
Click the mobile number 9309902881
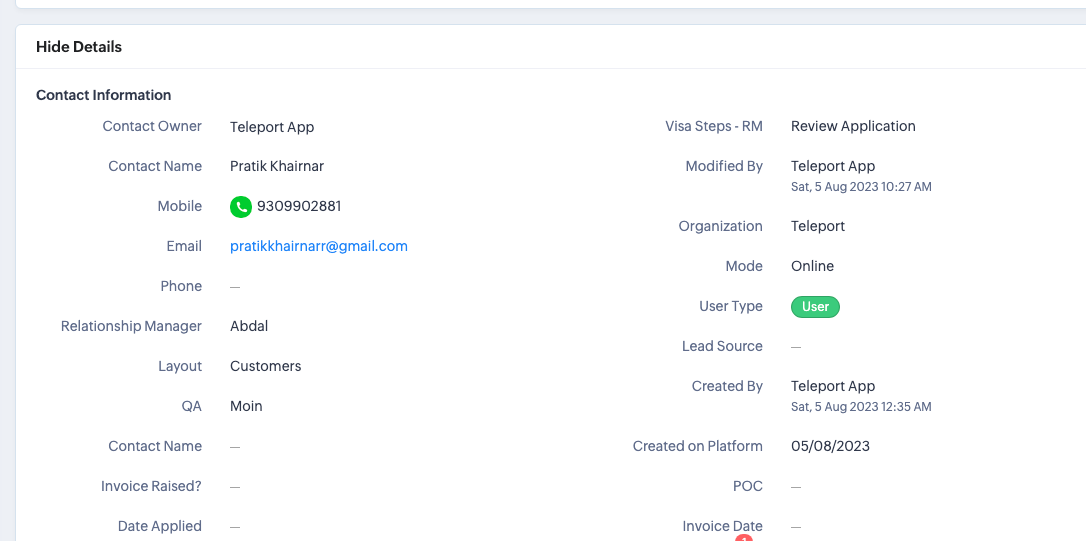pos(299,206)
